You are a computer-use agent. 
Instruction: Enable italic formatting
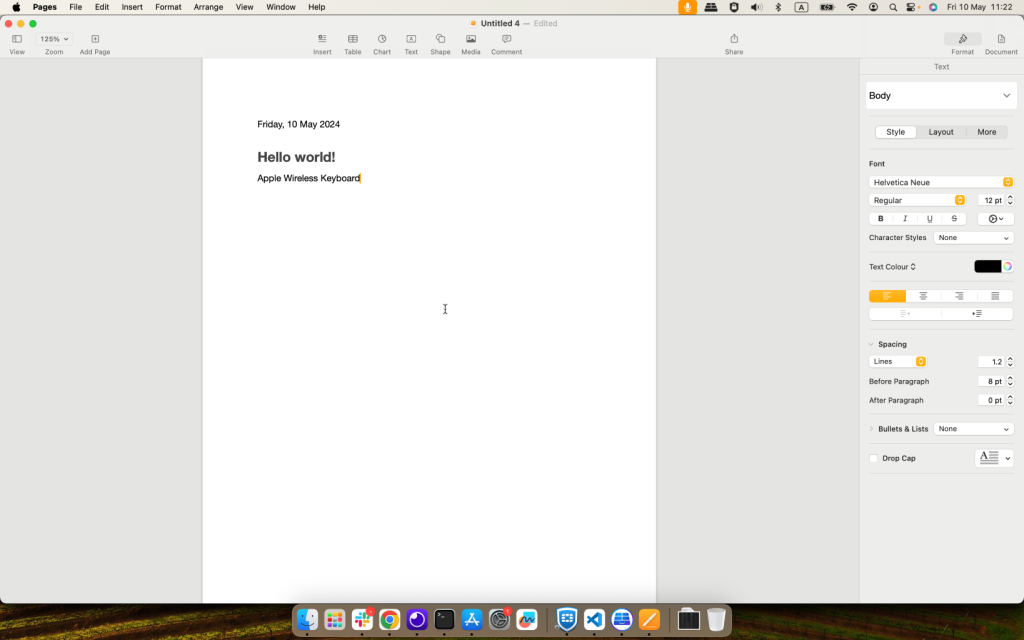click(907, 218)
